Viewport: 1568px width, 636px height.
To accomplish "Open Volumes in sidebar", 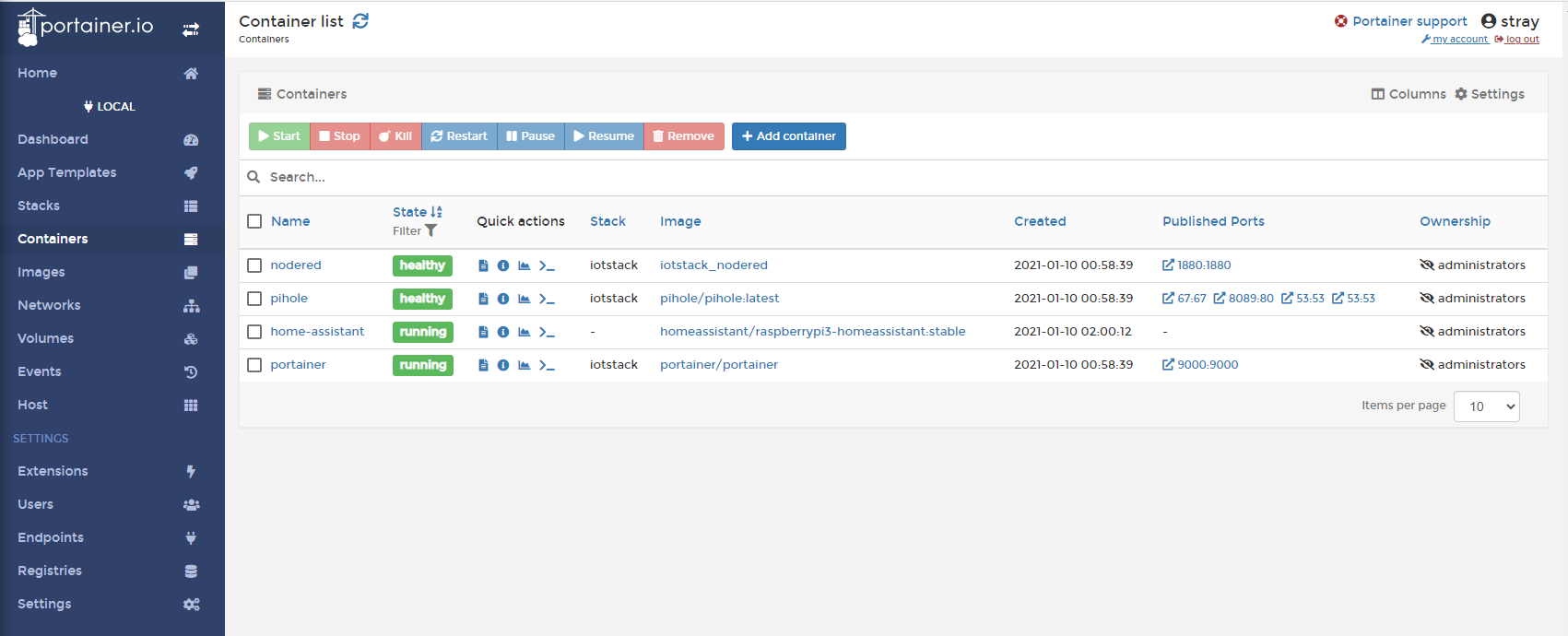I will click(x=112, y=338).
